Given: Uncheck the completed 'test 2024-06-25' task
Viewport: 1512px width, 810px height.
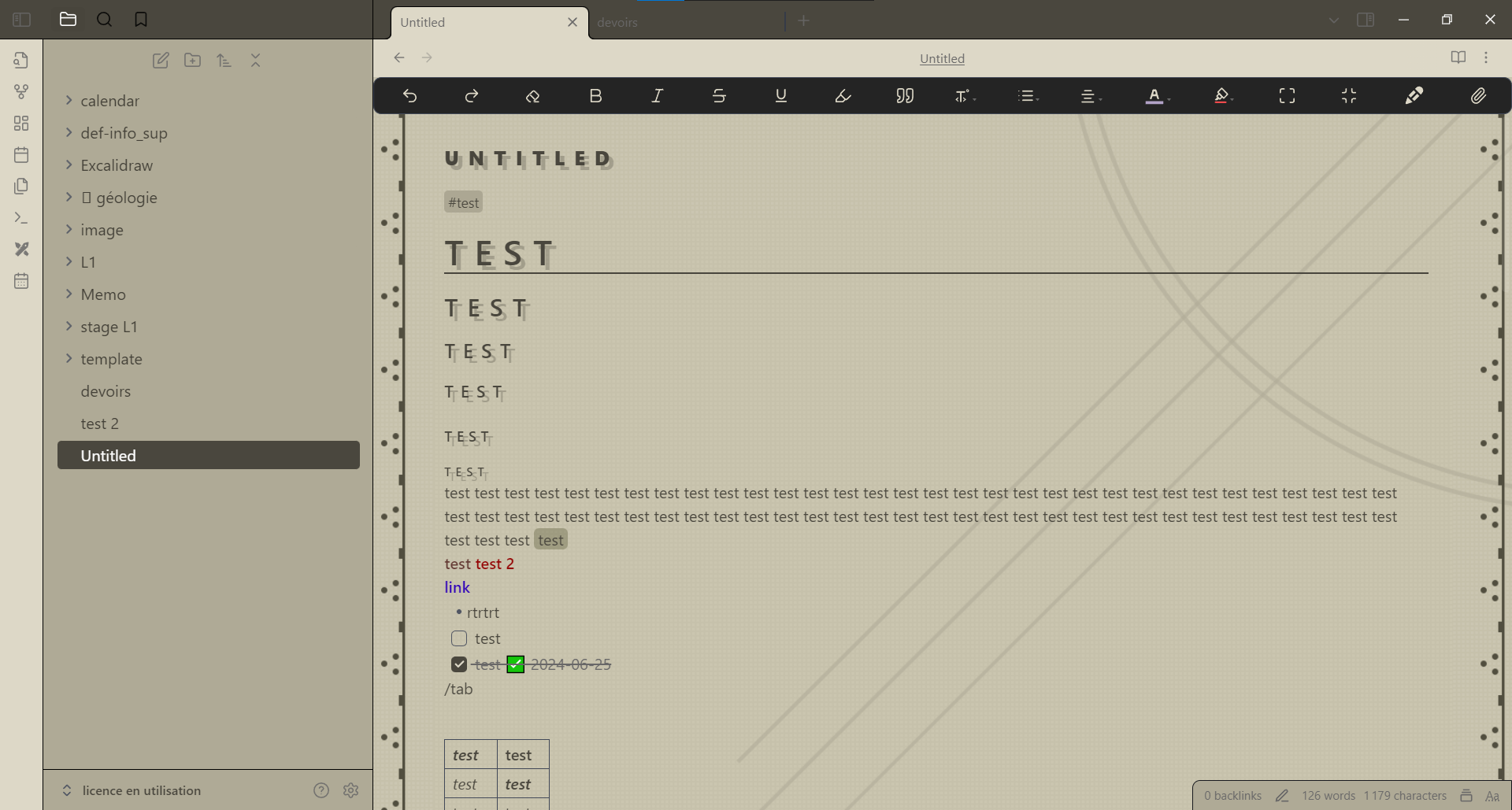Looking at the screenshot, I should [x=459, y=664].
